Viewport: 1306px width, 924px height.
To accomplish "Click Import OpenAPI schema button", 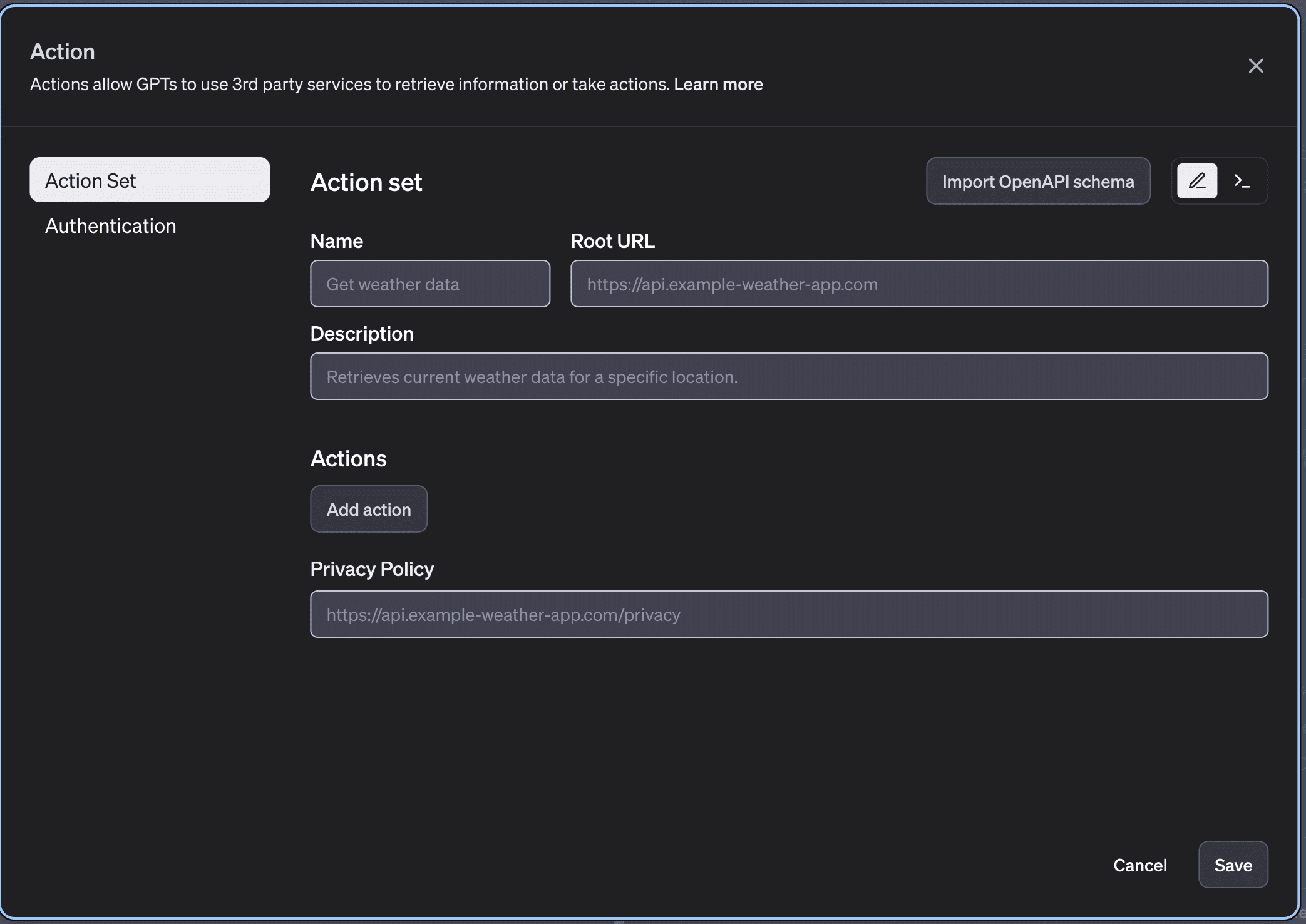I will click(x=1037, y=181).
